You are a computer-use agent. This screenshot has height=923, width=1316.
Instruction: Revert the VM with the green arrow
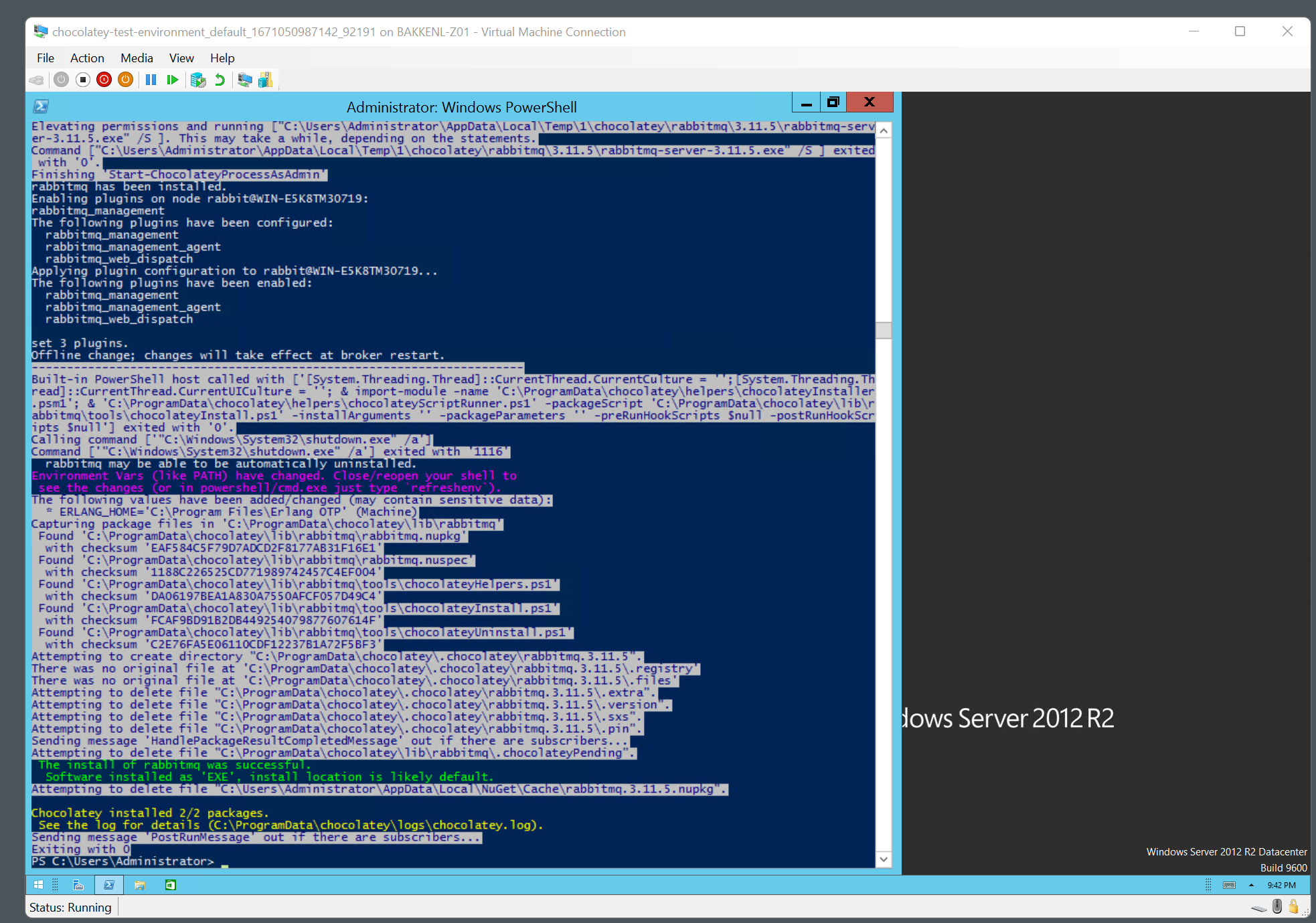pyautogui.click(x=220, y=80)
